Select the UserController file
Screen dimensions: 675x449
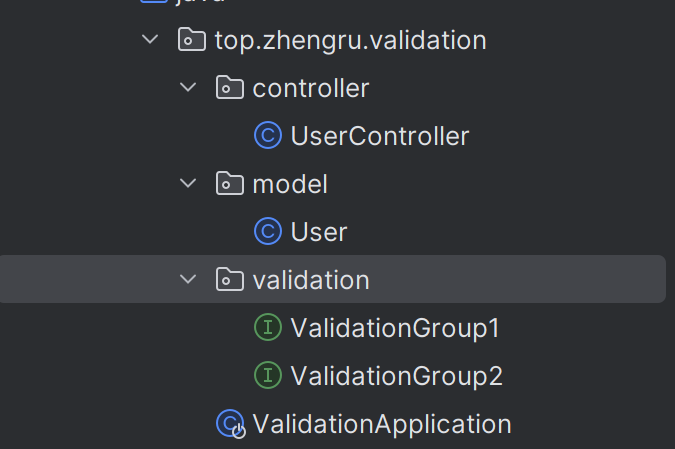379,136
